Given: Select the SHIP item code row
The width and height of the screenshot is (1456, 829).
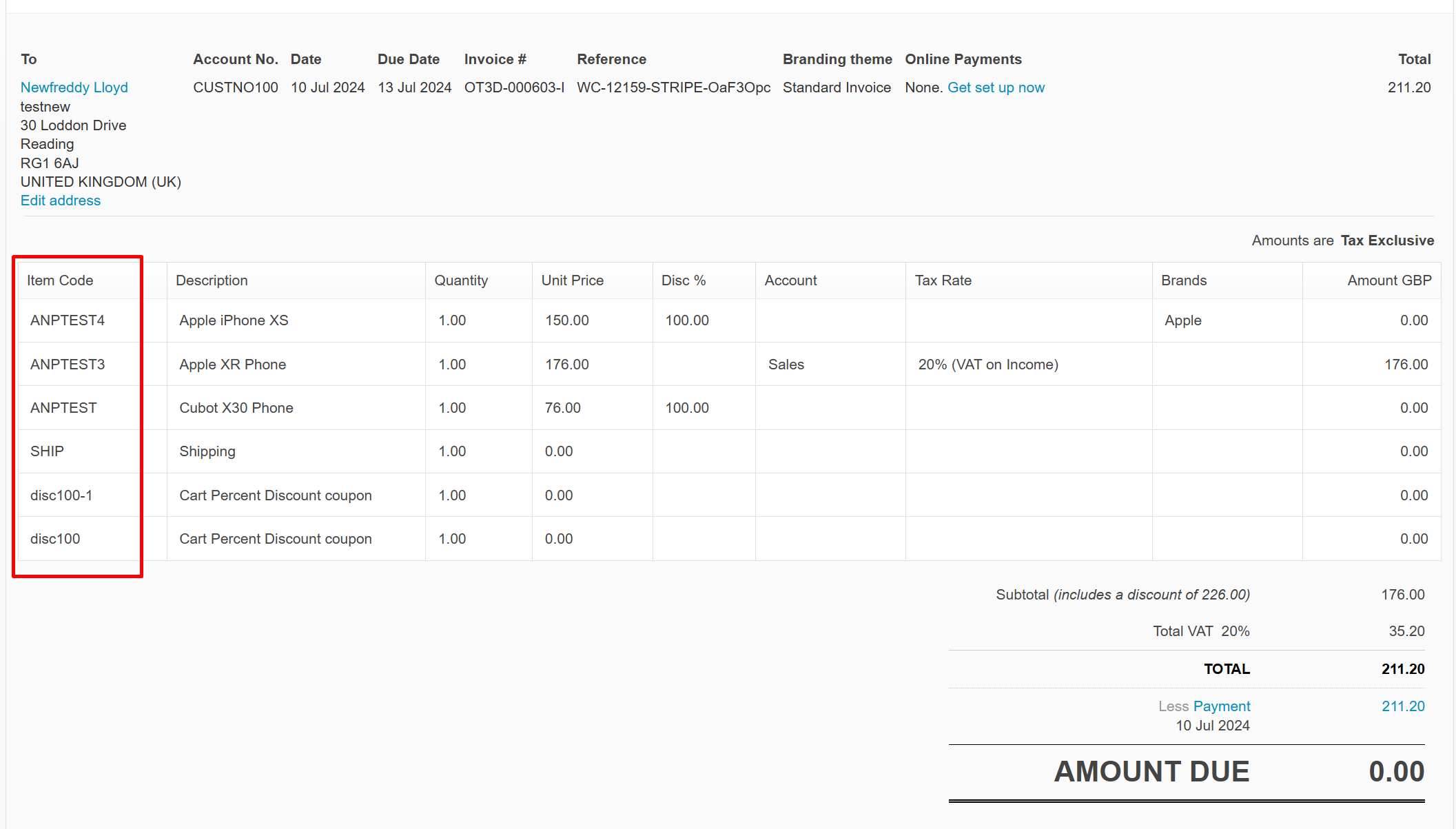Looking at the screenshot, I should (x=47, y=451).
